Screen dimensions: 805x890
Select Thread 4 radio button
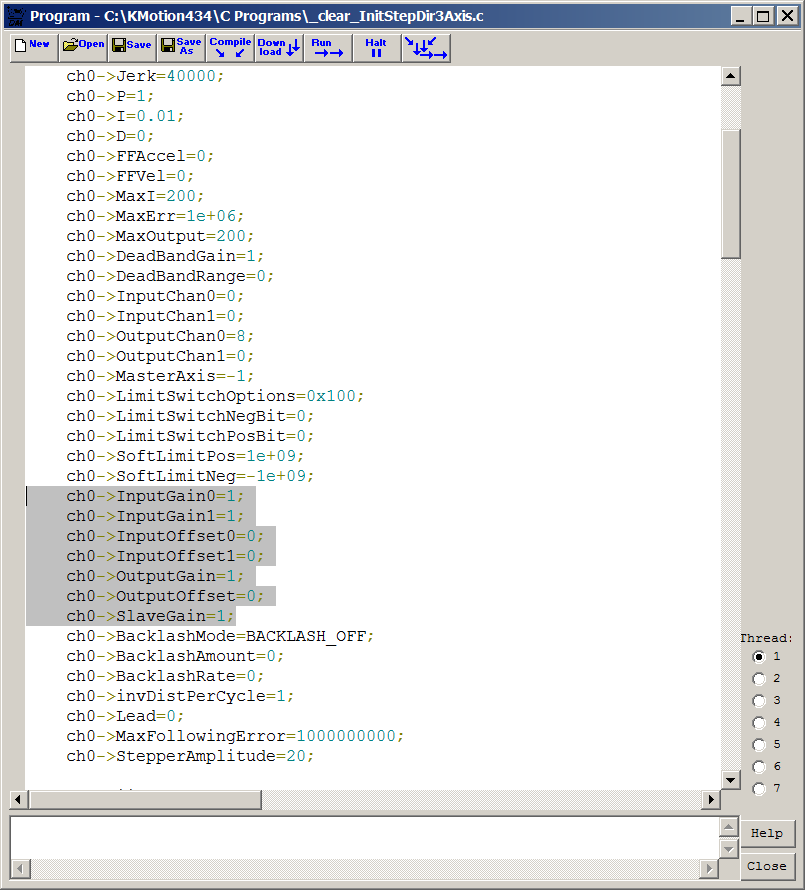tap(759, 723)
